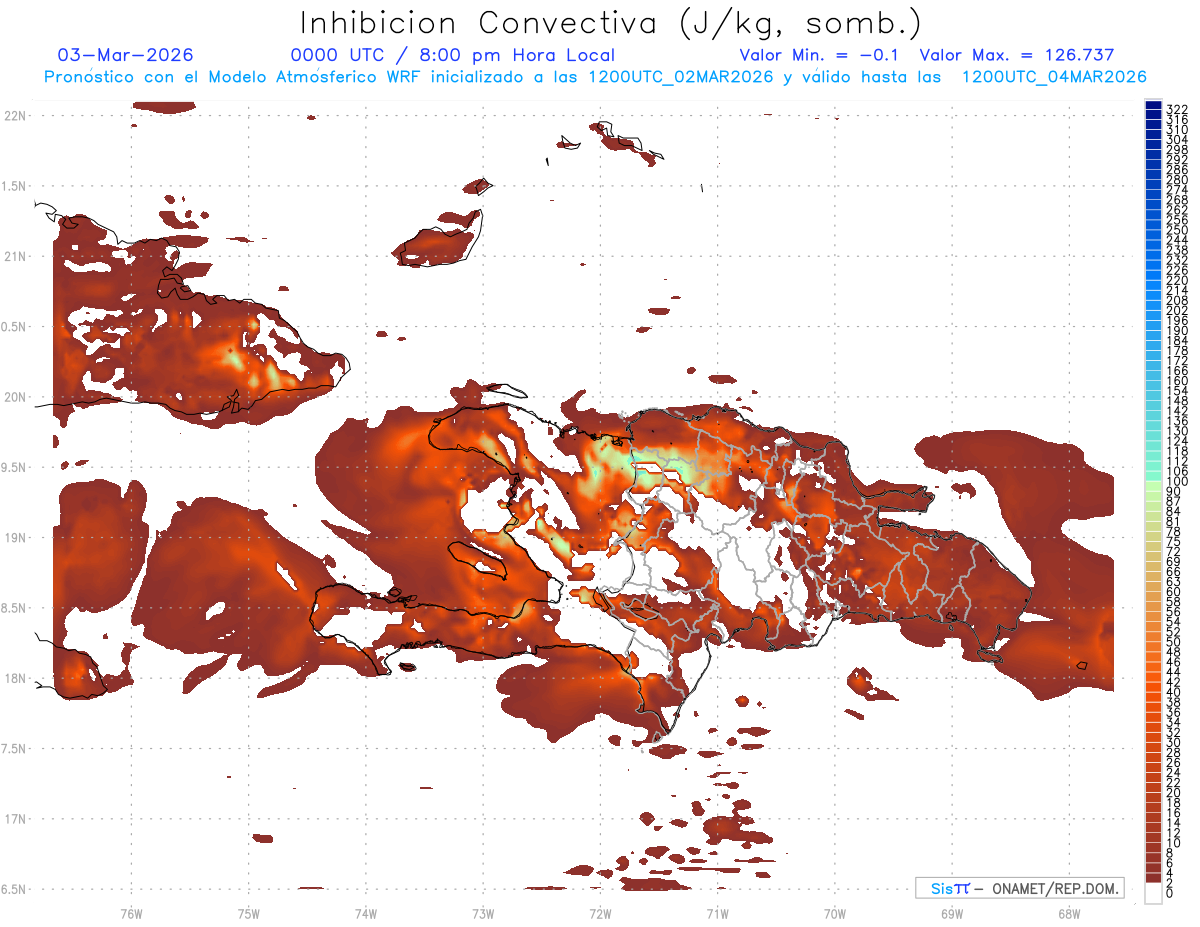Click the '68W' longitude label
This screenshot has height=927, width=1200.
pos(1068,913)
